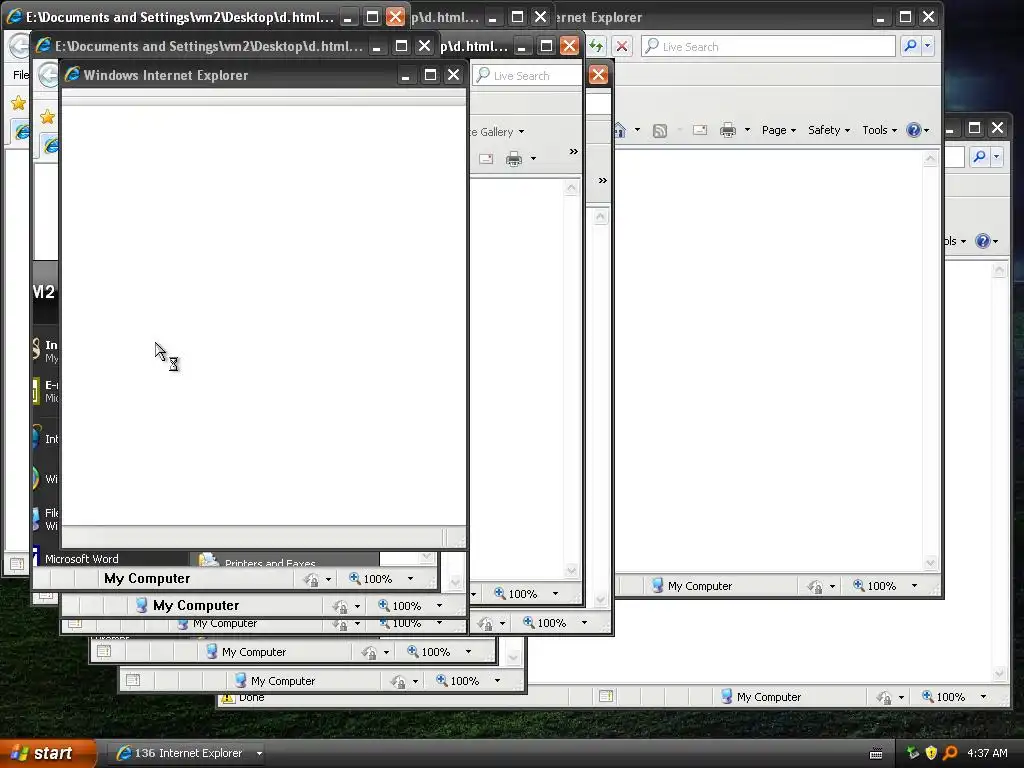Click popup blocker icon in the Done status bar
This screenshot has height=768, width=1024.
[x=606, y=697]
